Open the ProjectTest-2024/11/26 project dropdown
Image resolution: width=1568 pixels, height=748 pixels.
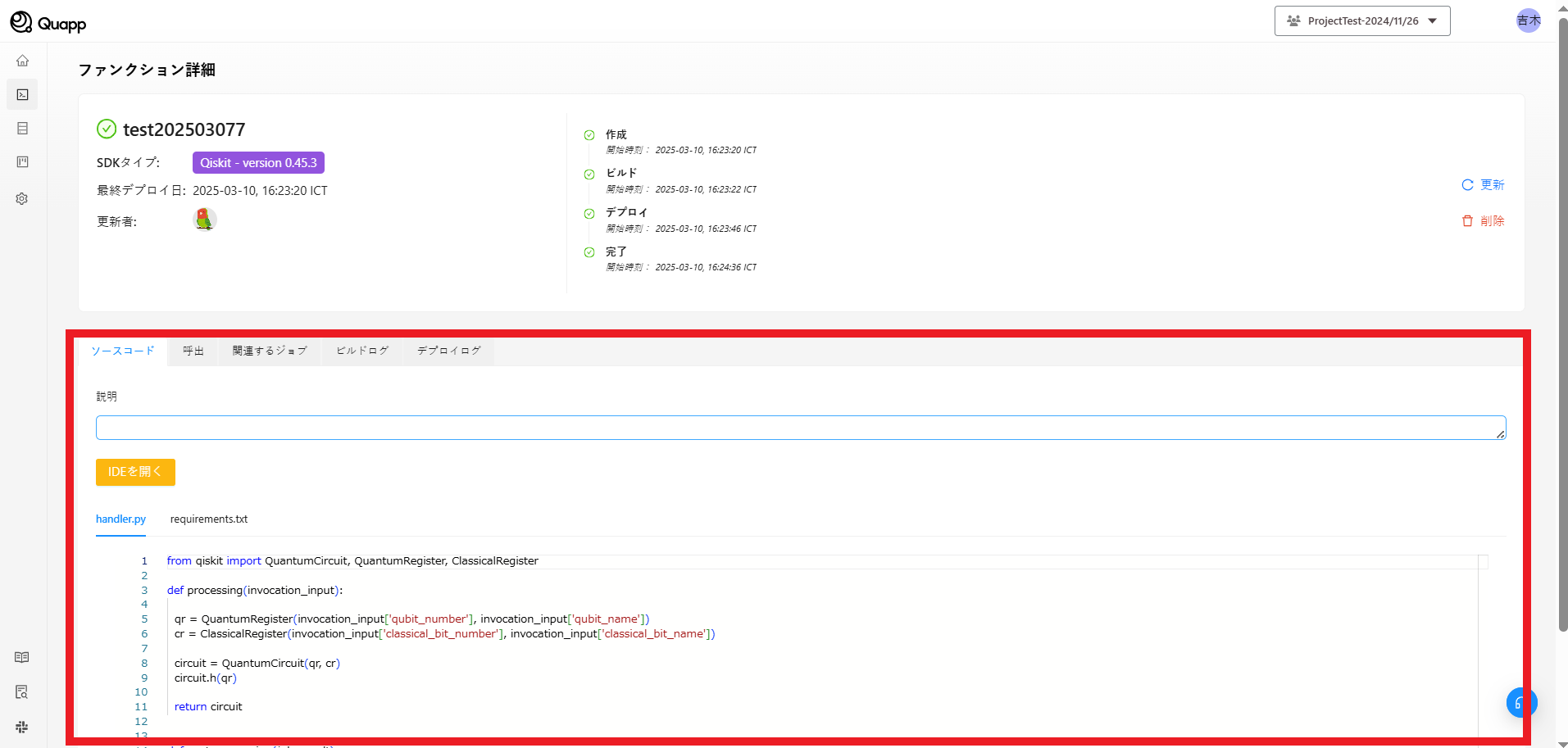point(1361,21)
